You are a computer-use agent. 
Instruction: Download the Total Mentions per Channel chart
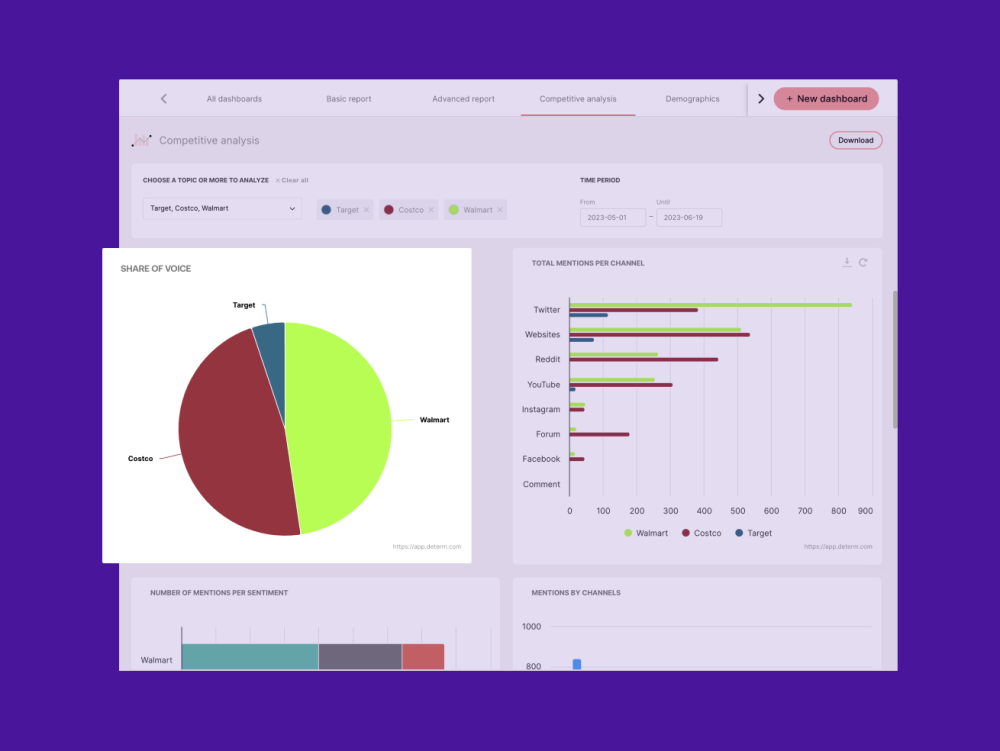tap(846, 262)
